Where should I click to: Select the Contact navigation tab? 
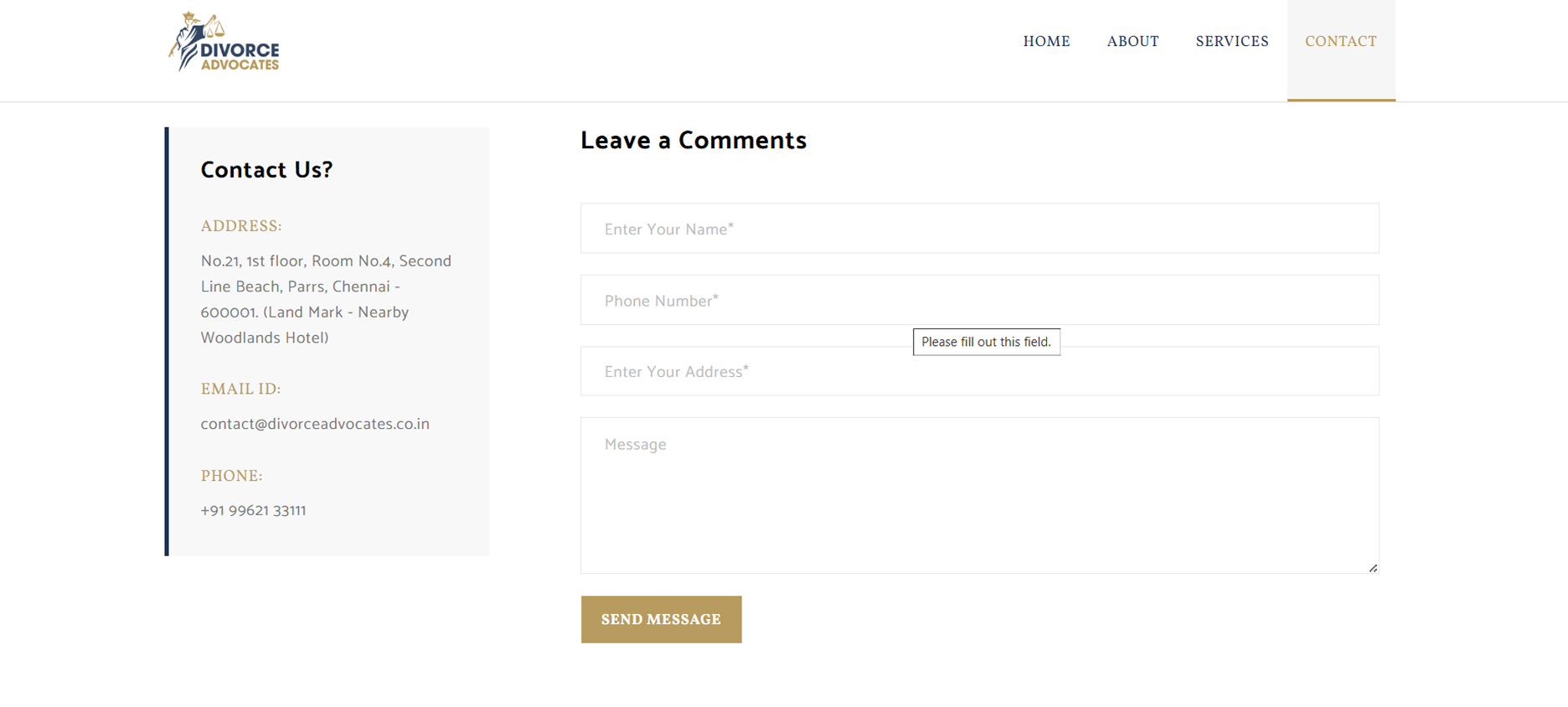coord(1340,41)
